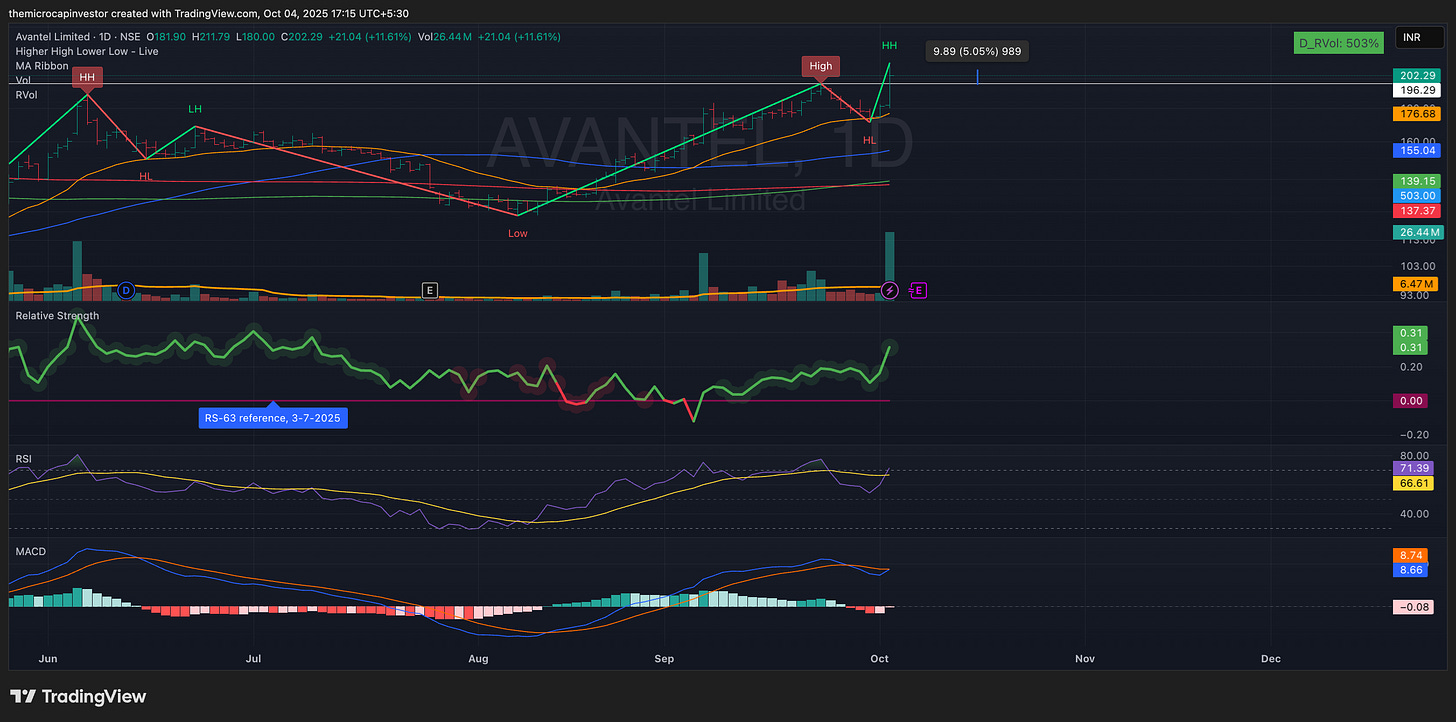Click the green 139.15 price tag
The height and width of the screenshot is (722, 1456).
(x=1415, y=181)
